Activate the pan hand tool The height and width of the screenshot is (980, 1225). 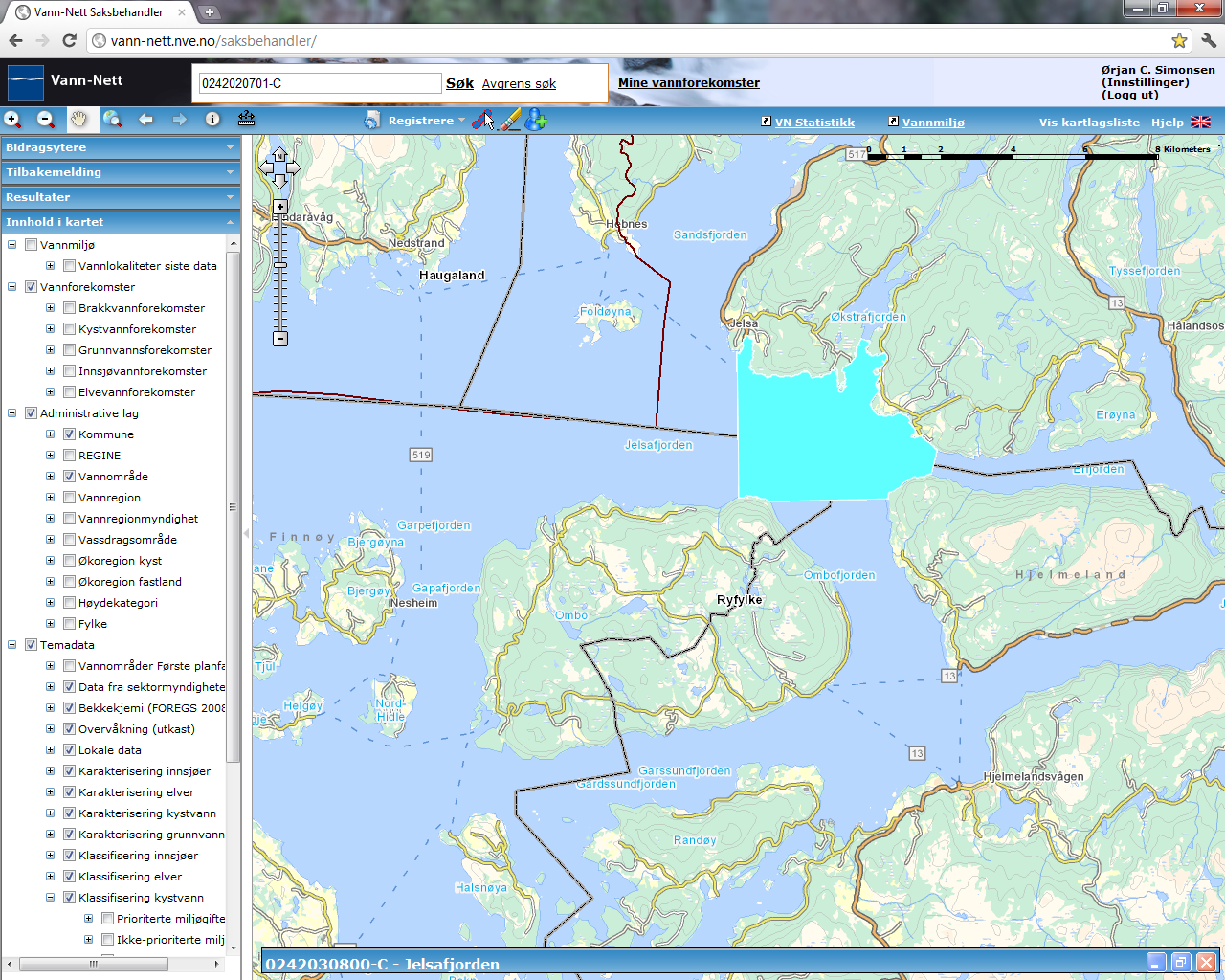click(78, 120)
